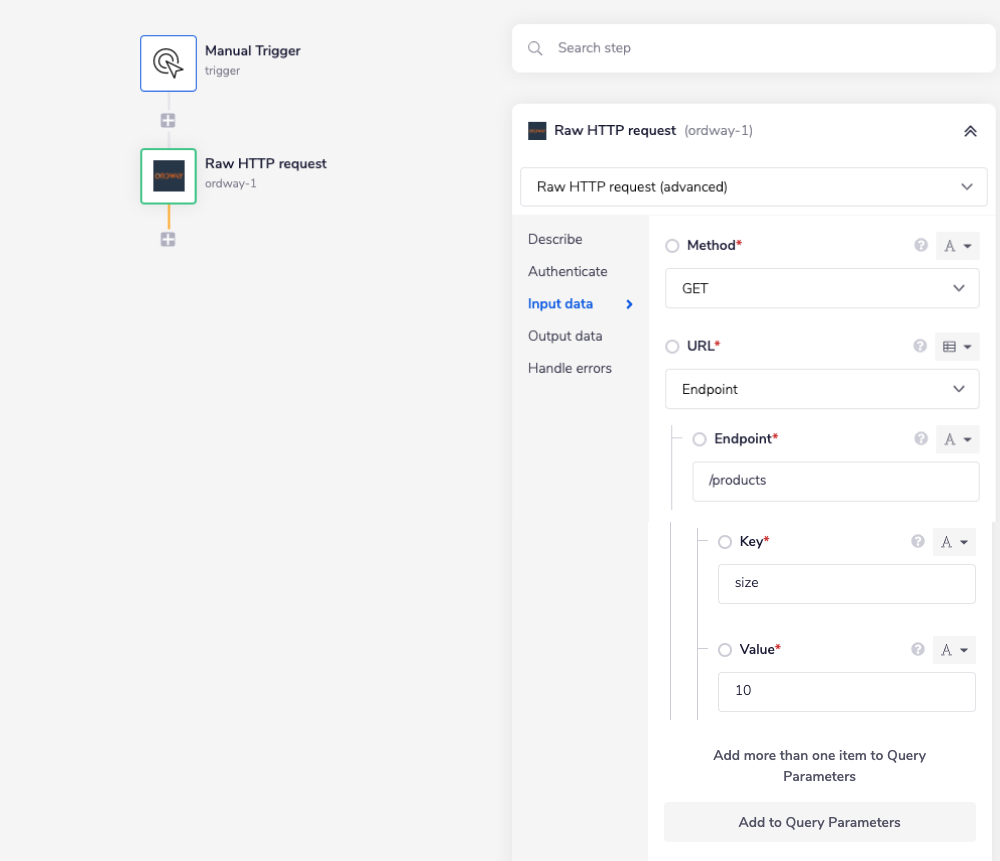Collapse the Raw HTTP request panel
This screenshot has height=861, width=1000.
coord(969,131)
